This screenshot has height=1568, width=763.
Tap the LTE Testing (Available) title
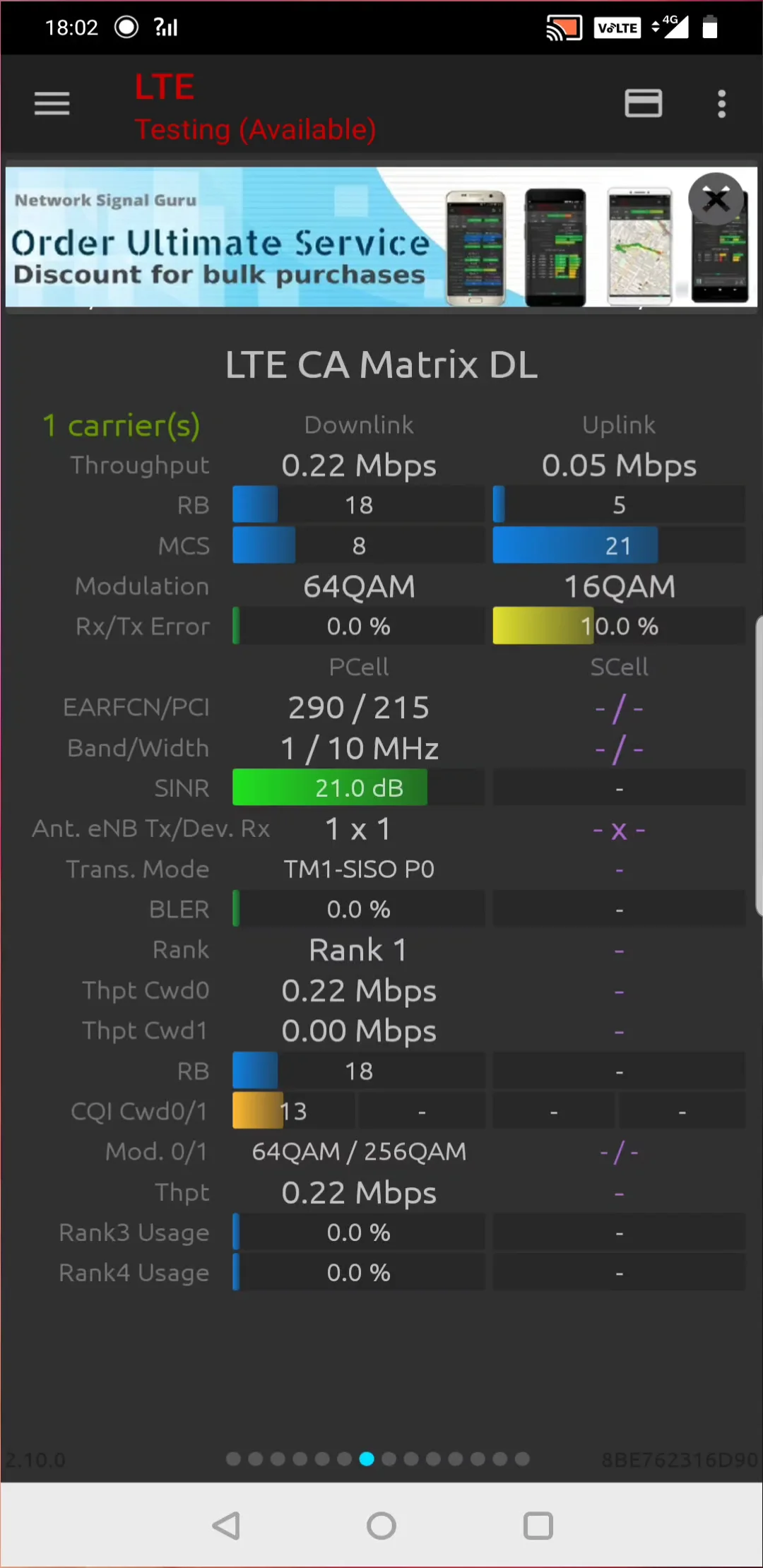coord(254,108)
